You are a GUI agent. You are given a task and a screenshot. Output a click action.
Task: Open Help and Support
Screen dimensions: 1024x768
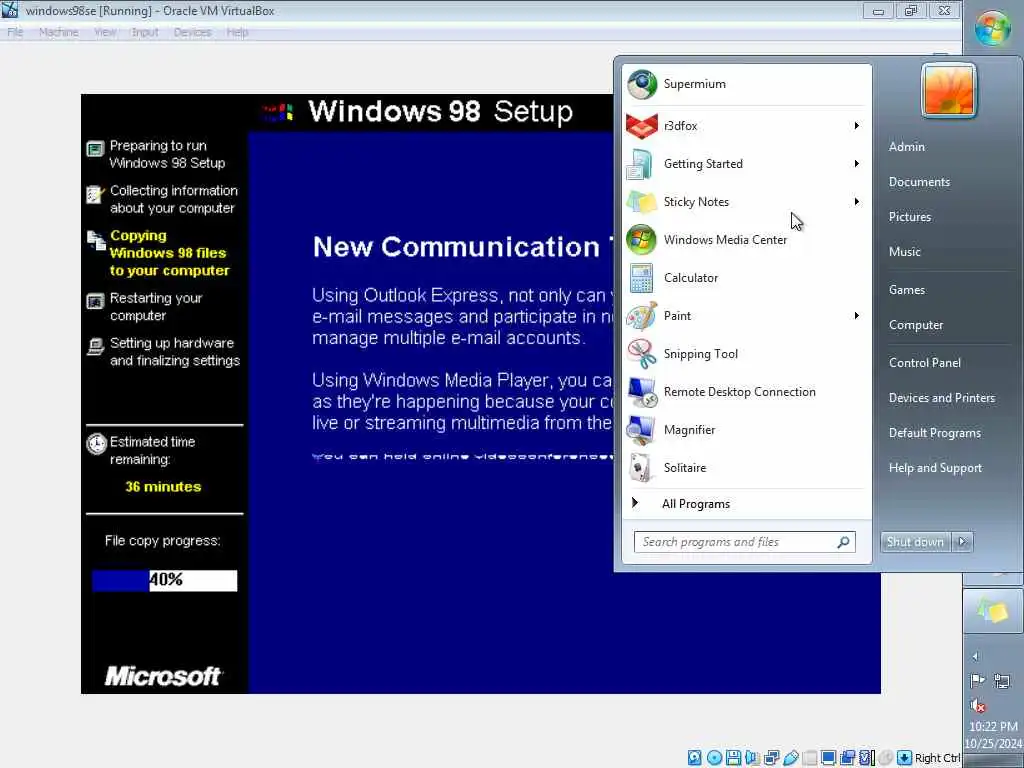tap(935, 468)
